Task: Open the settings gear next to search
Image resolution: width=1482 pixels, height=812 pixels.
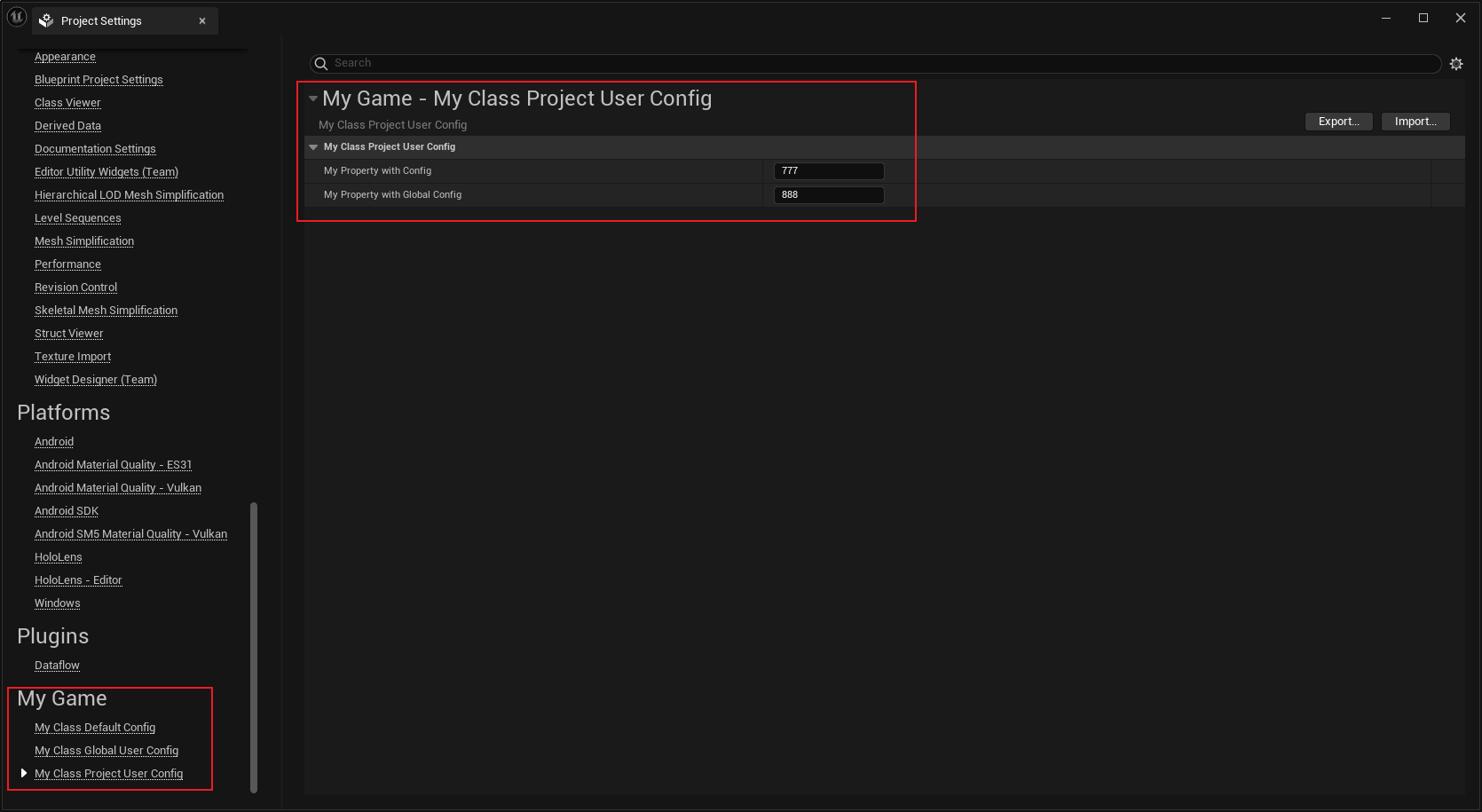Action: point(1456,64)
